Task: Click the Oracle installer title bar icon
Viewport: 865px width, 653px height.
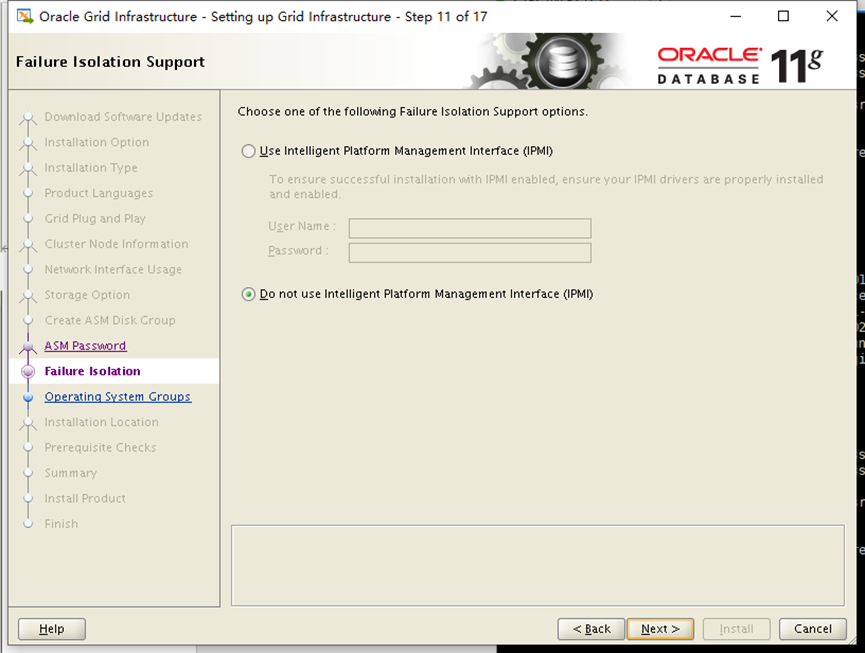Action: point(25,17)
